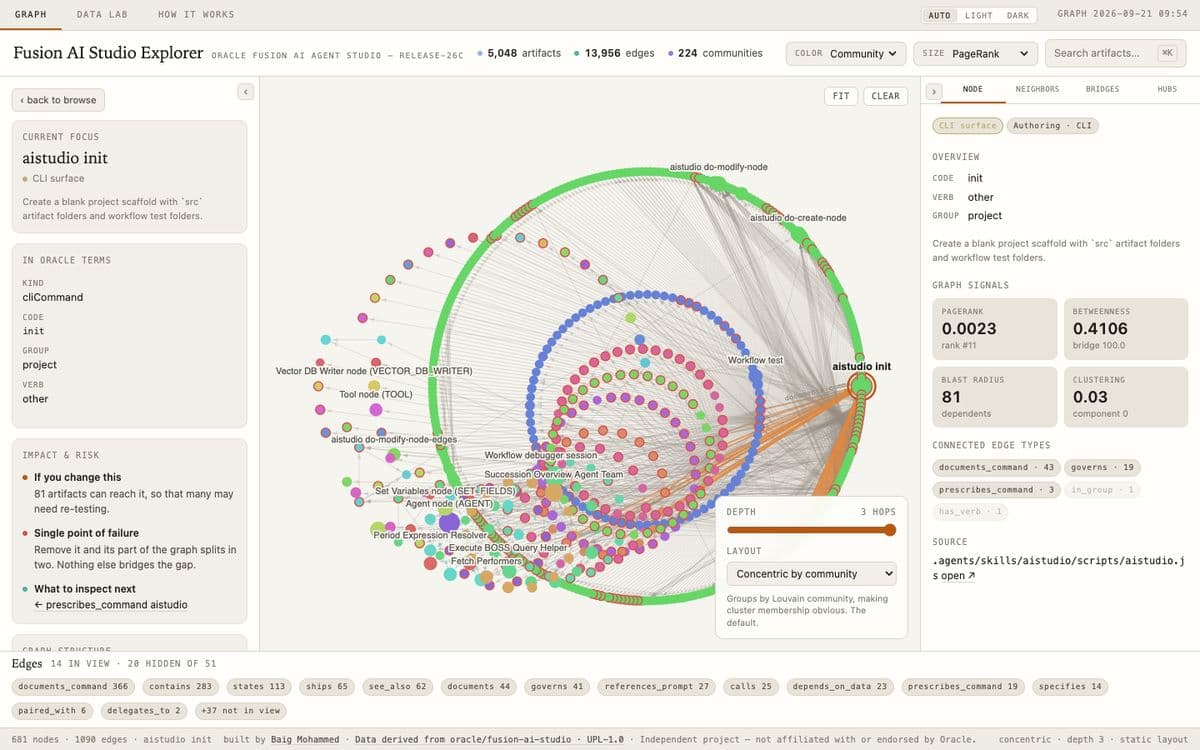
Task: Toggle the documents 44 edge filter
Action: point(478,686)
